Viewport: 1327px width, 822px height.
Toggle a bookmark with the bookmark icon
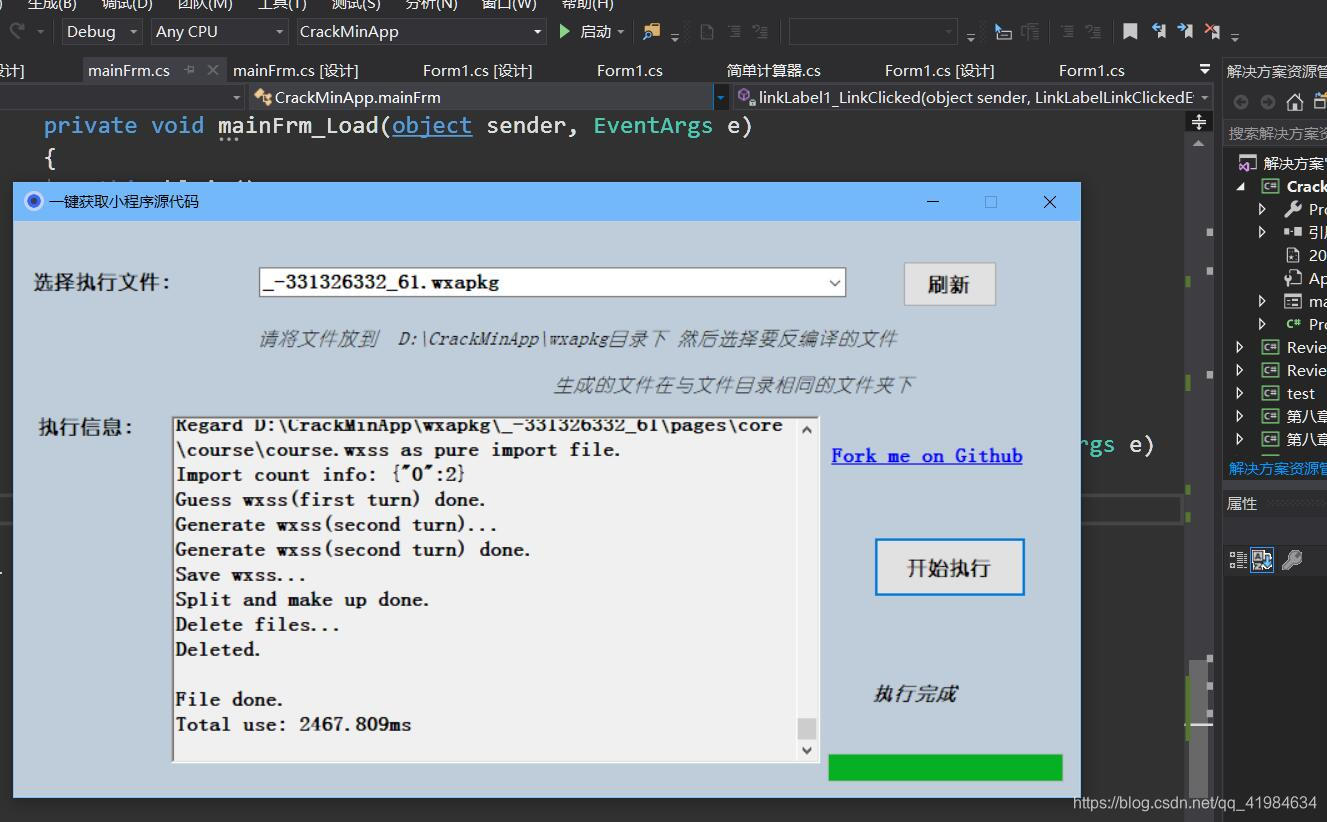pos(1130,31)
